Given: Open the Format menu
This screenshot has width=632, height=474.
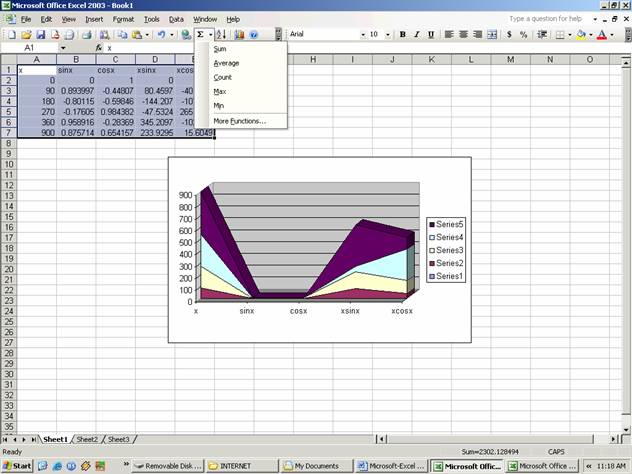Looking at the screenshot, I should tap(123, 19).
